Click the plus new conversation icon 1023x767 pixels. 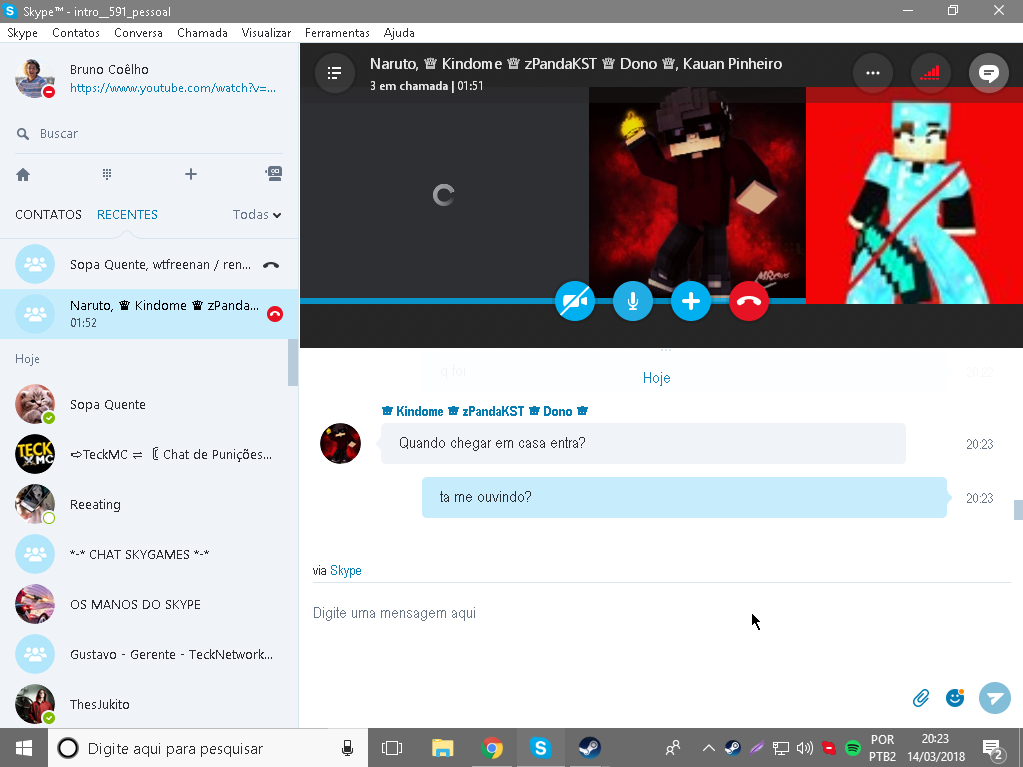191,174
